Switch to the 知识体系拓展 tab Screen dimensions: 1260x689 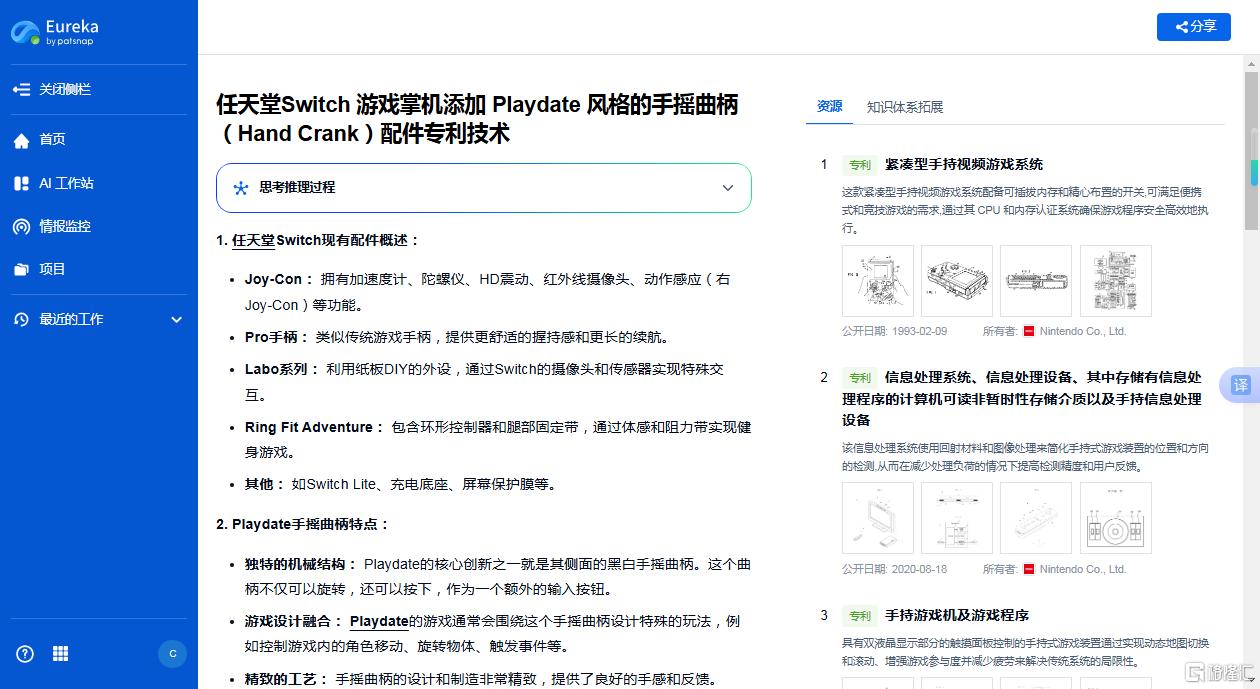coord(905,107)
